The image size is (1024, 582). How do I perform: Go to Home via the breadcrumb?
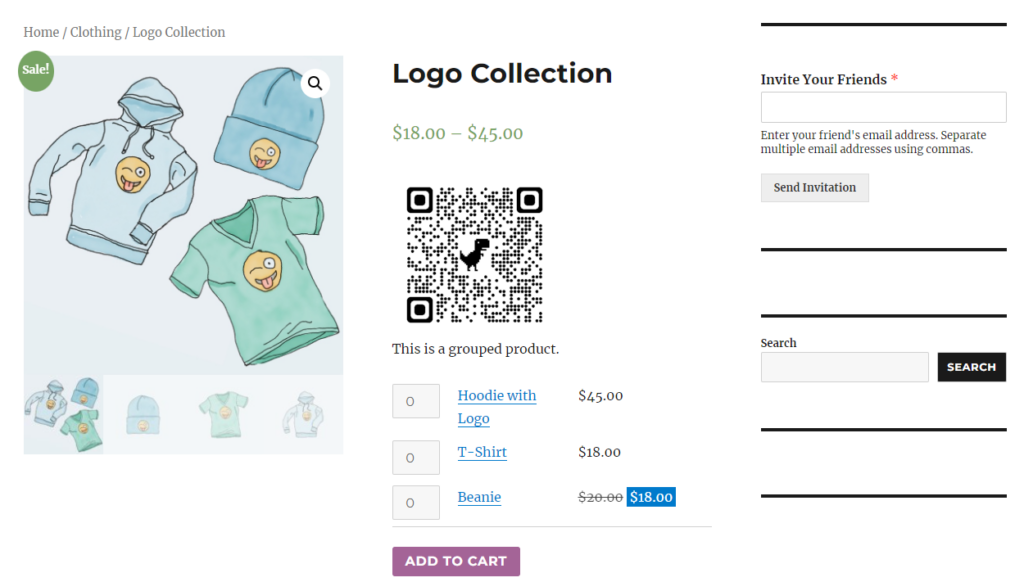(x=41, y=32)
